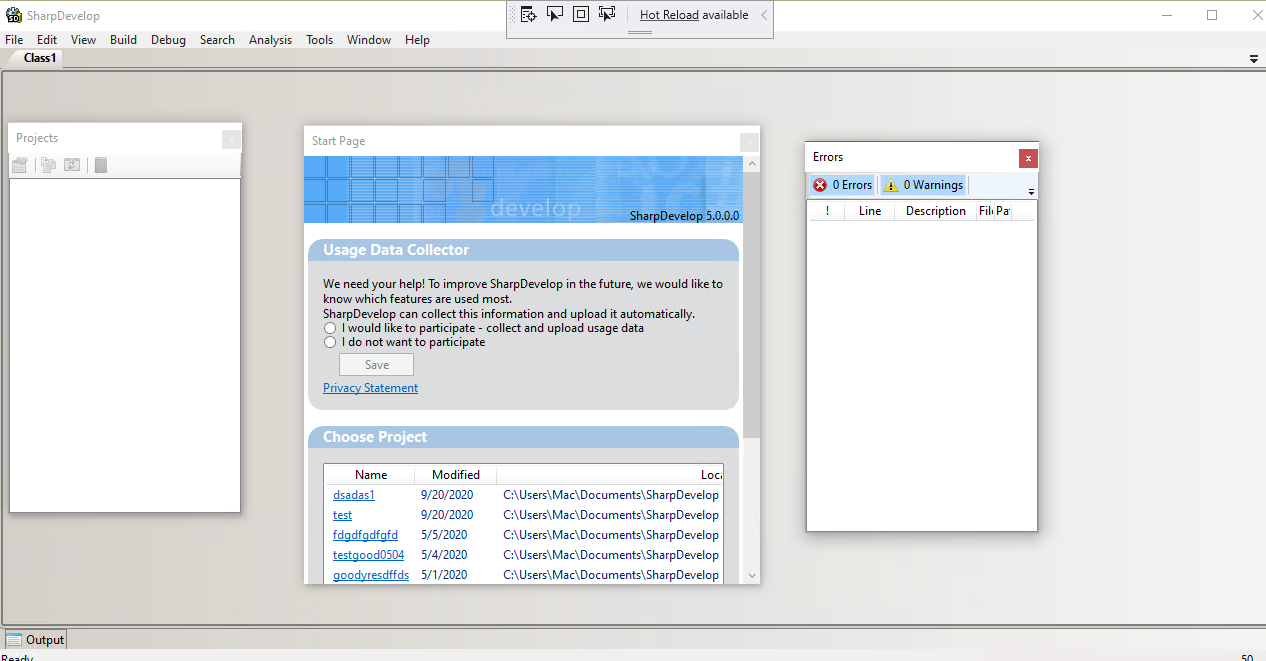1266x661 pixels.
Task: Open the Build menu
Action: point(124,40)
